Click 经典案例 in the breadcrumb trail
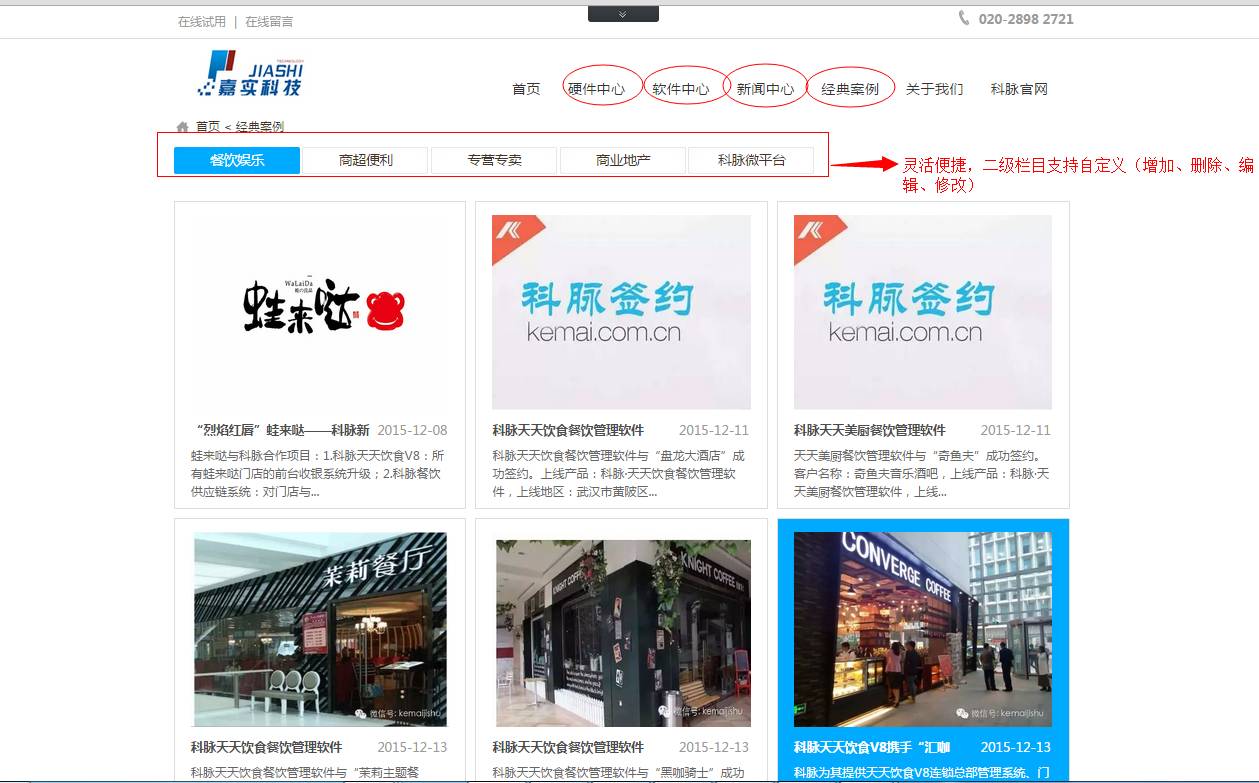Screen dimensions: 1259x783 [x=260, y=127]
